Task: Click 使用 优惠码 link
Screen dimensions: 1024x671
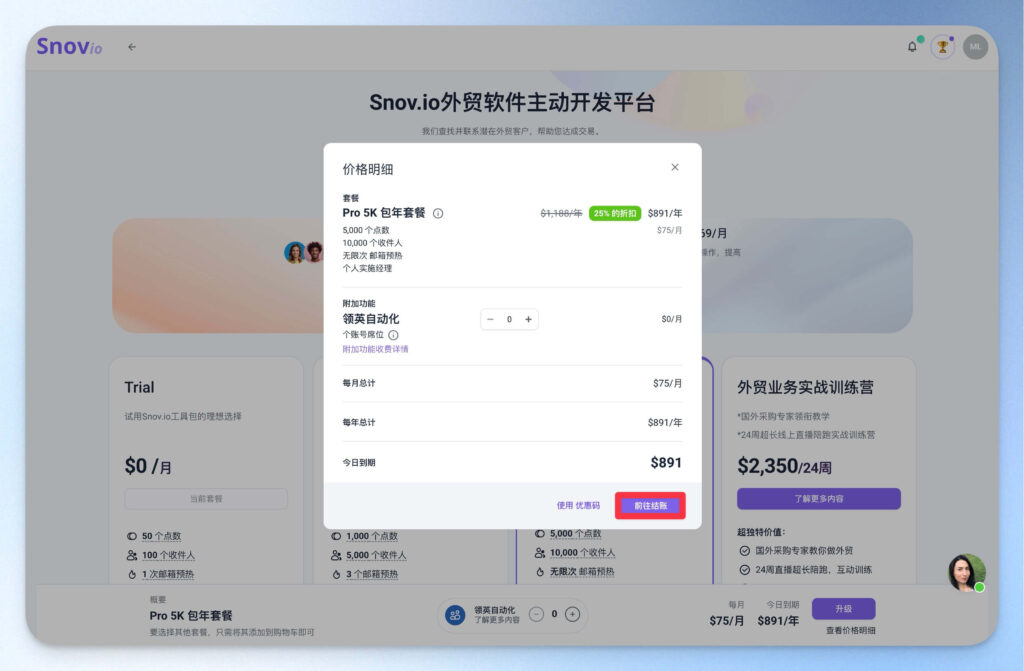Action: coord(578,505)
